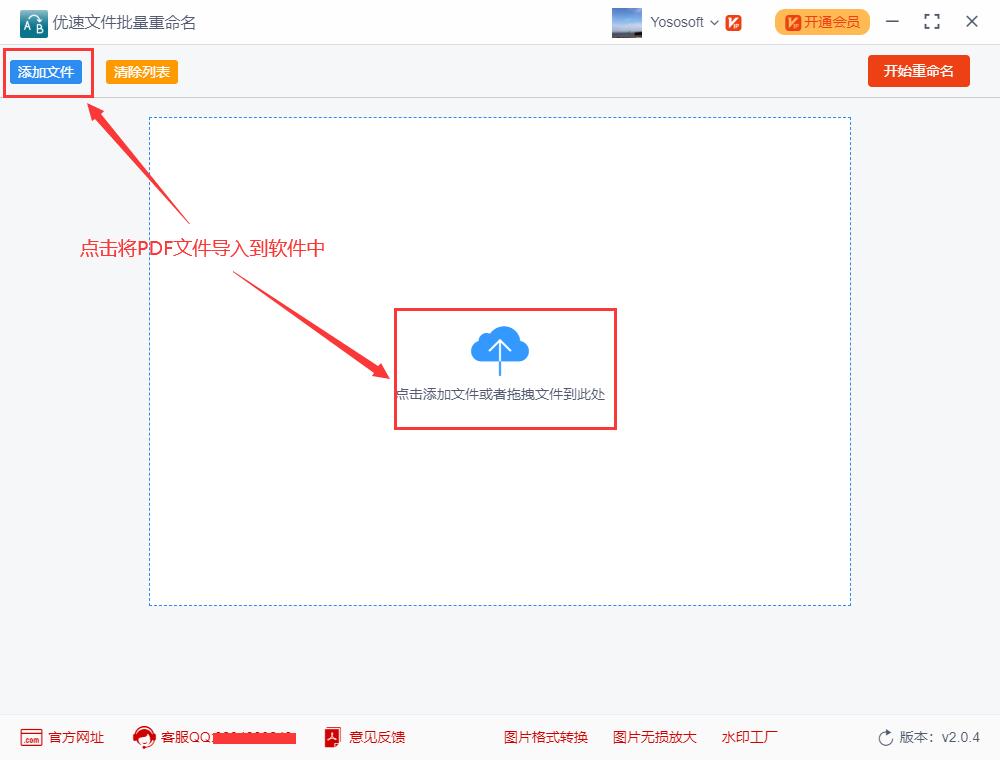Close the application window

[972, 22]
